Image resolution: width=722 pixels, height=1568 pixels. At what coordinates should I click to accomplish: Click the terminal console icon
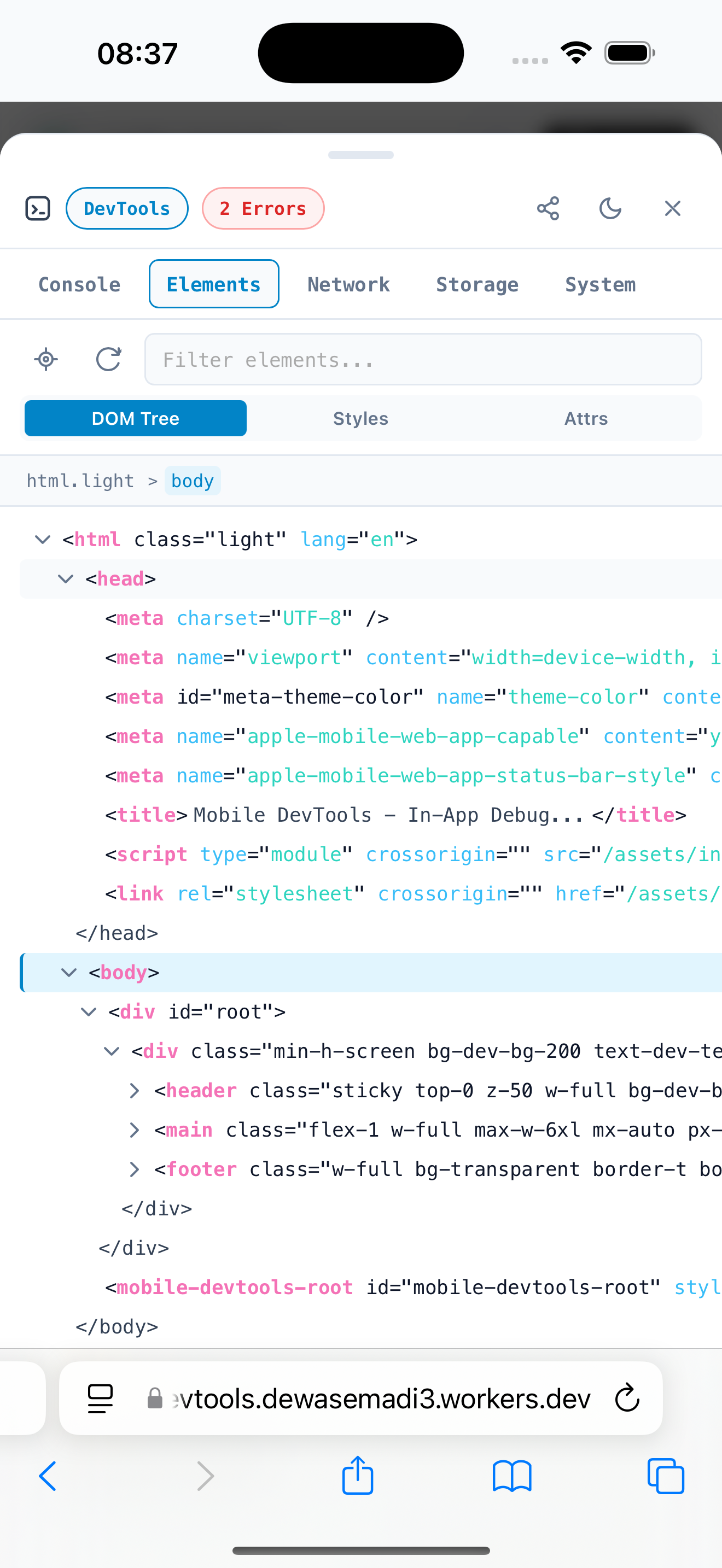[x=38, y=208]
